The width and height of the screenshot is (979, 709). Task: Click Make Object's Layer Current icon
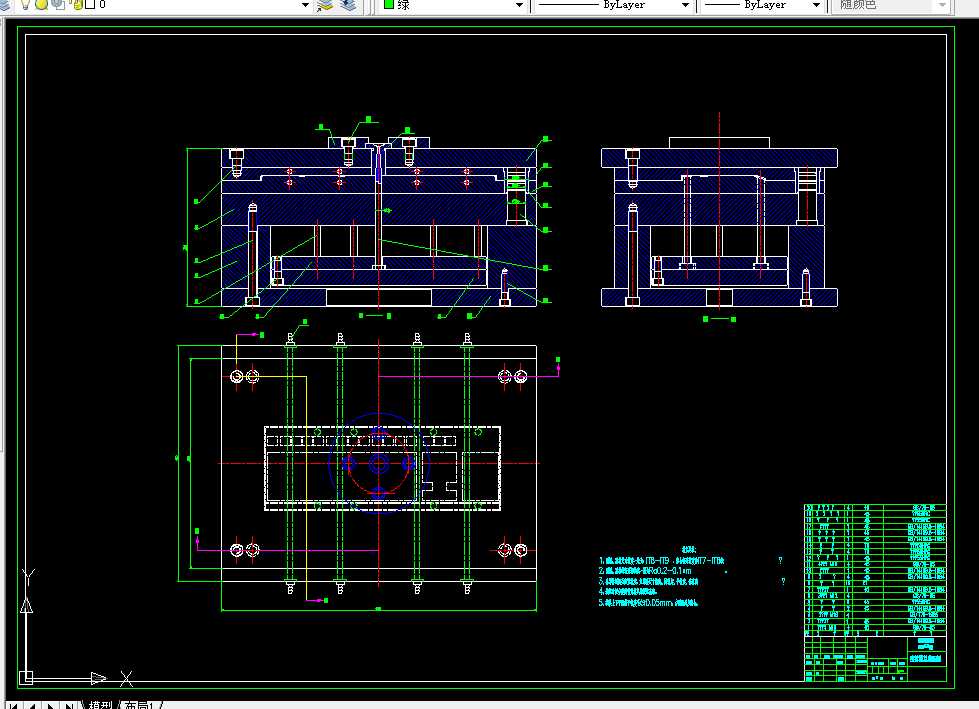tap(325, 5)
